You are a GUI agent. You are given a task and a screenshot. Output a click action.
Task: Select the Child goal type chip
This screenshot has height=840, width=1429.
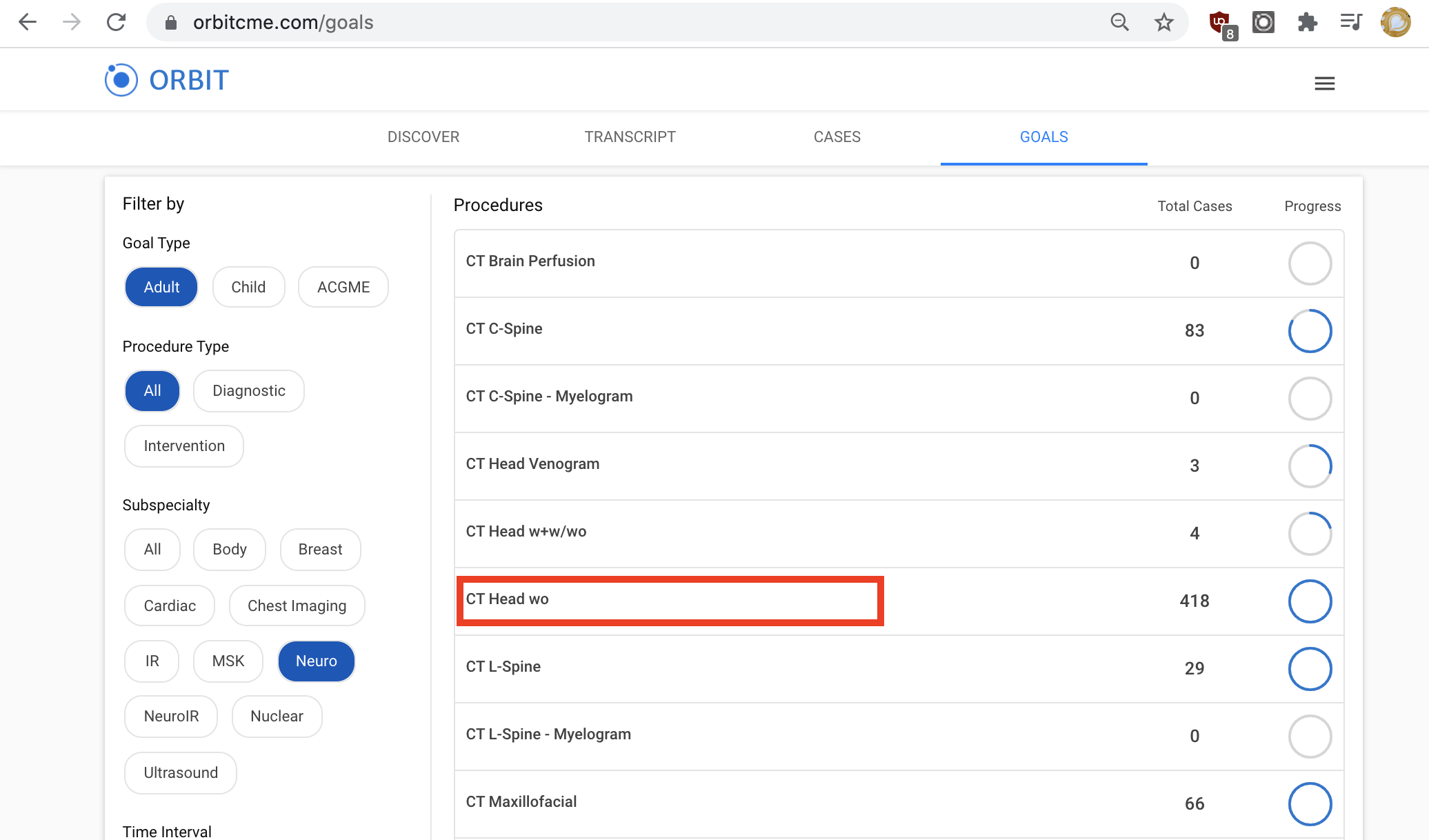click(x=248, y=287)
